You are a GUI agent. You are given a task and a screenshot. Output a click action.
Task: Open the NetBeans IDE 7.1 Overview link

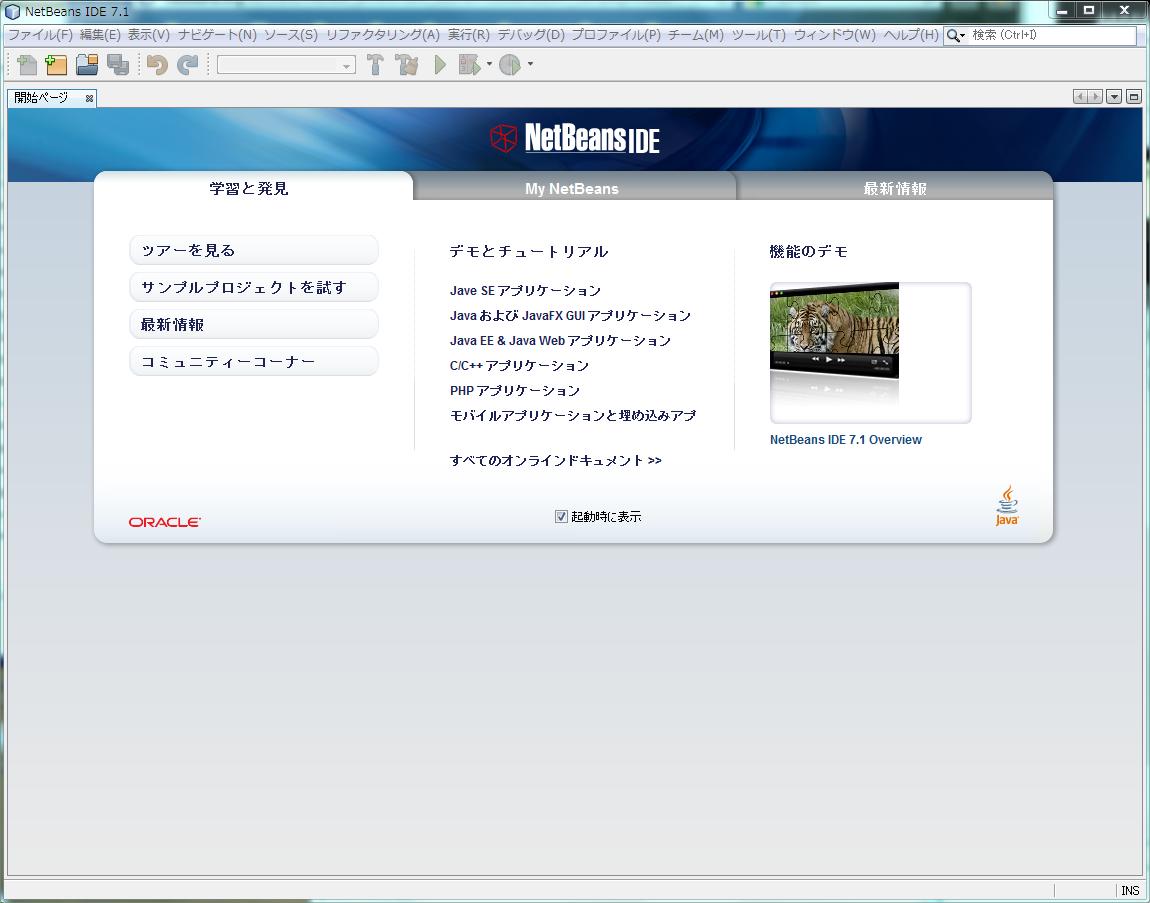tap(846, 439)
